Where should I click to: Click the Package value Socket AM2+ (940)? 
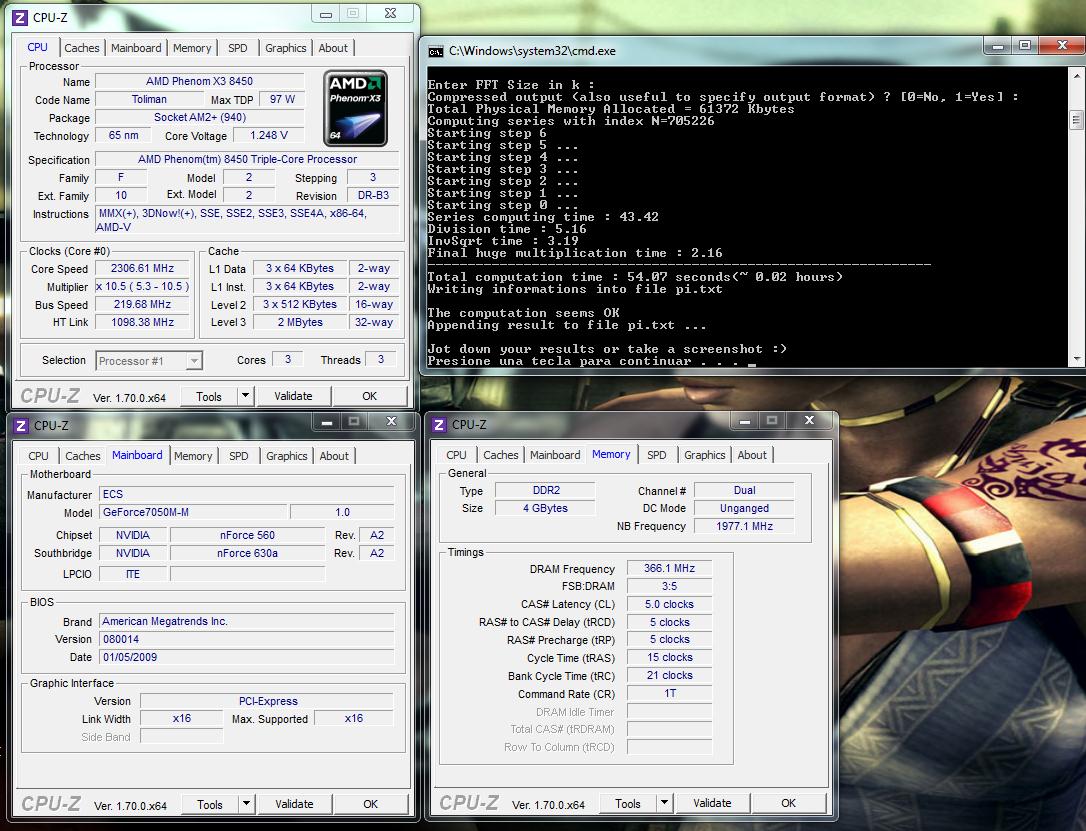click(x=199, y=117)
